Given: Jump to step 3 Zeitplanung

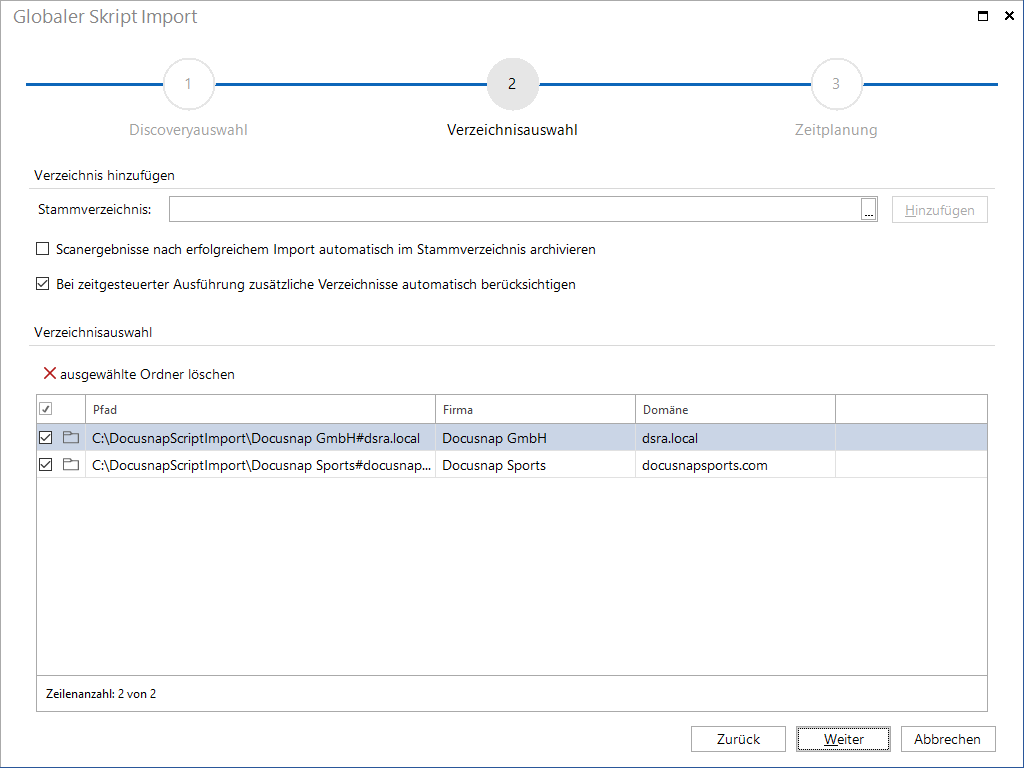Looking at the screenshot, I should coord(836,84).
